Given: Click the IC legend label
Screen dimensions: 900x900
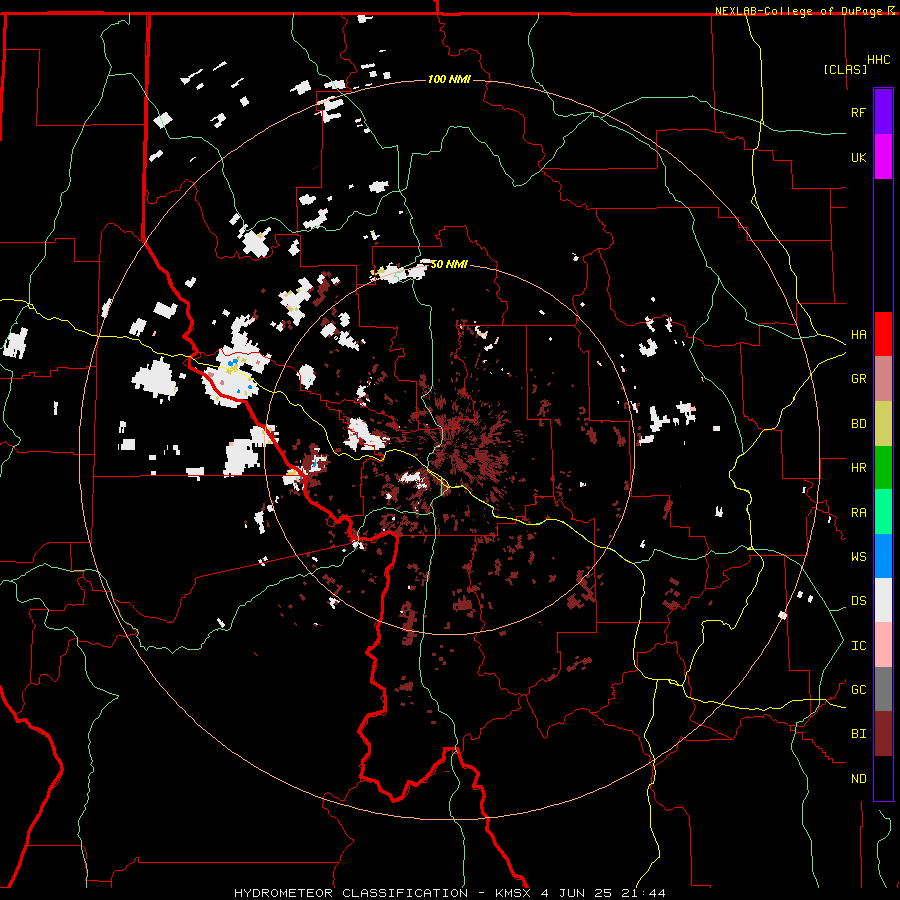Looking at the screenshot, I should [859, 646].
